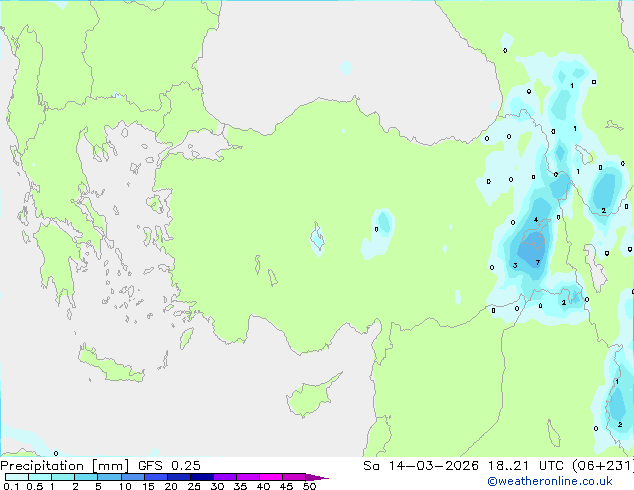Choose the 10–15 mm blue legend swatch
The height and width of the screenshot is (490, 634).
point(132,477)
